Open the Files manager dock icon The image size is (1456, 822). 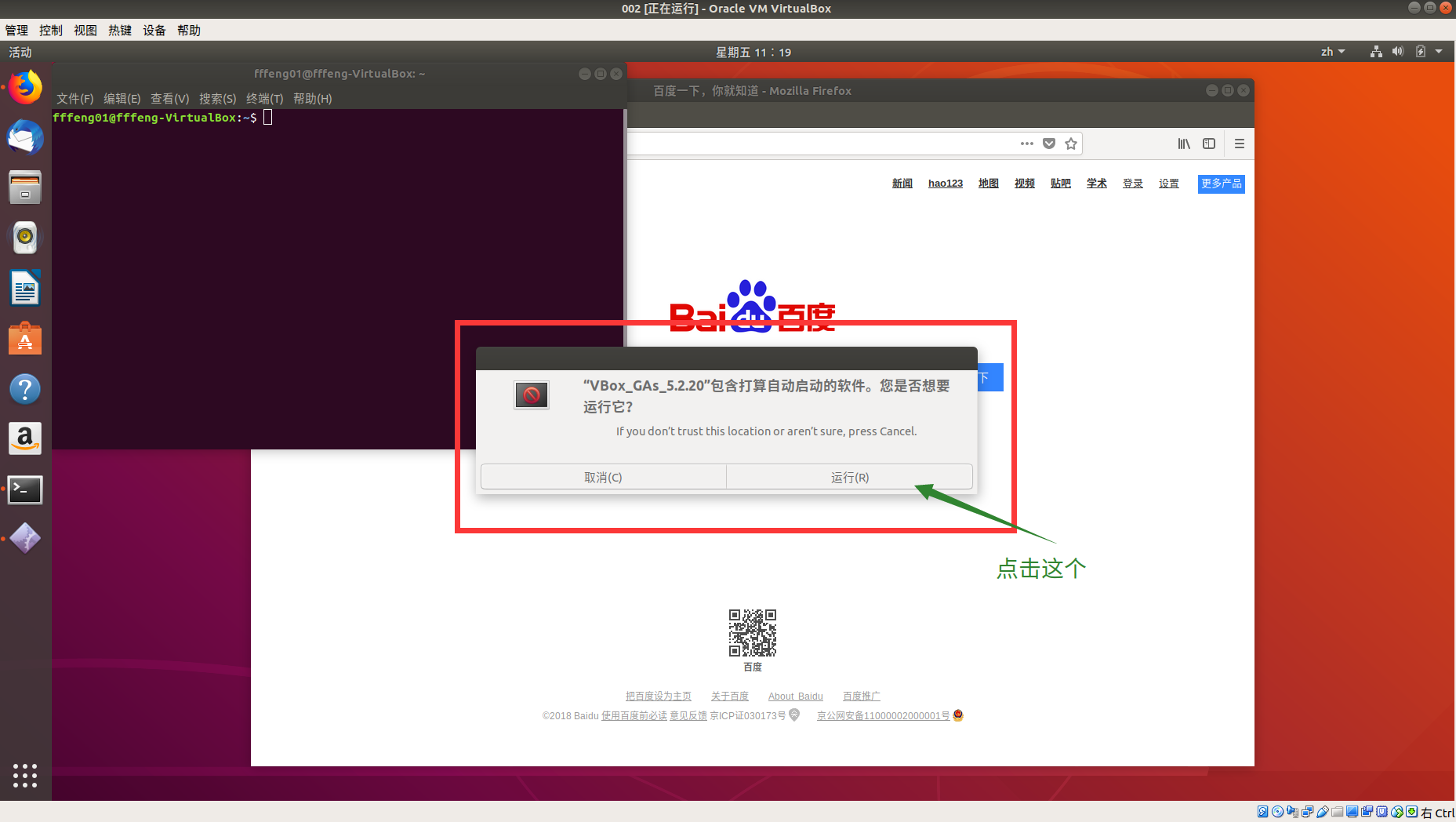(x=25, y=188)
